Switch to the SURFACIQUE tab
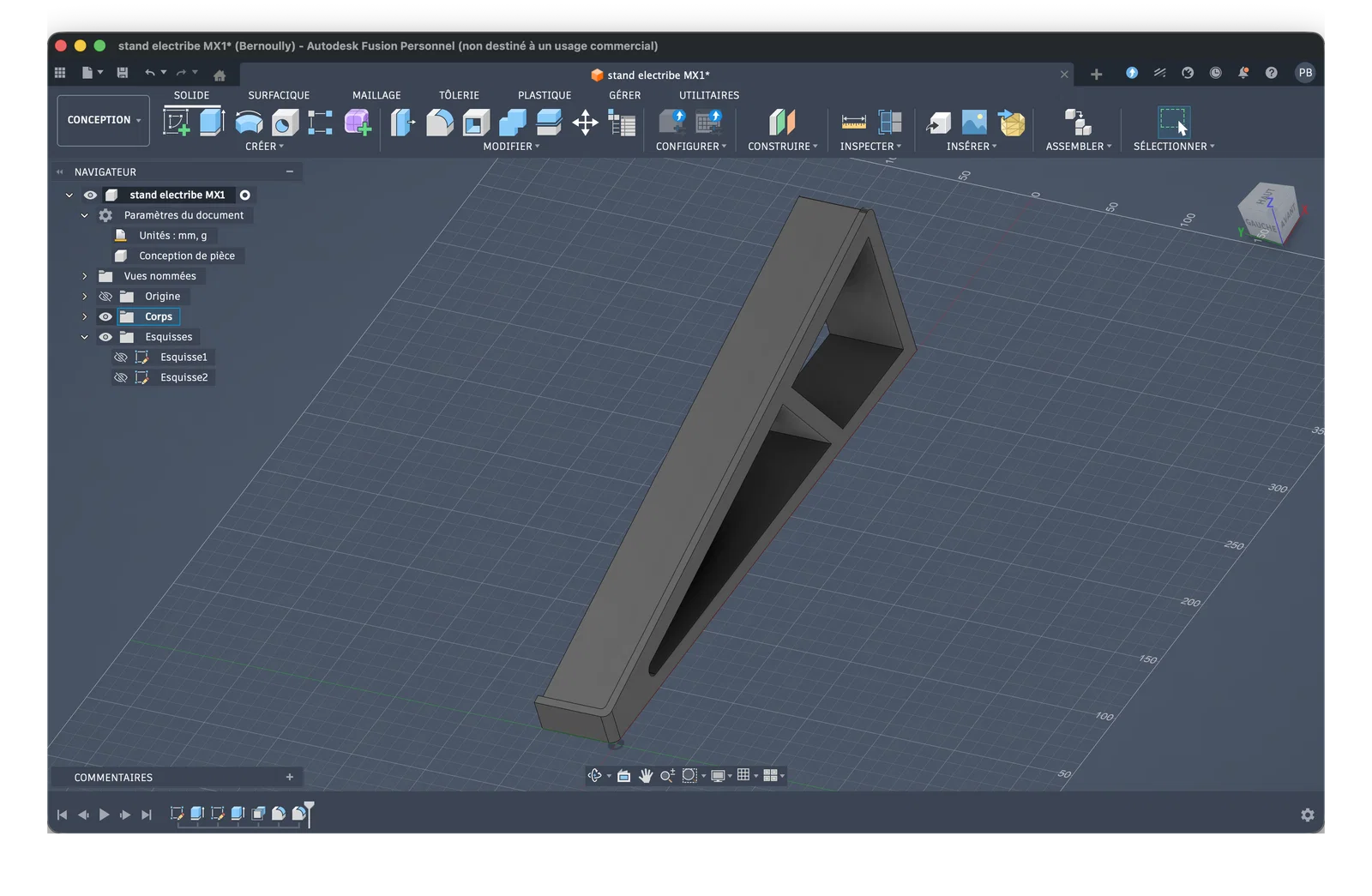1372x896 pixels. 279,95
